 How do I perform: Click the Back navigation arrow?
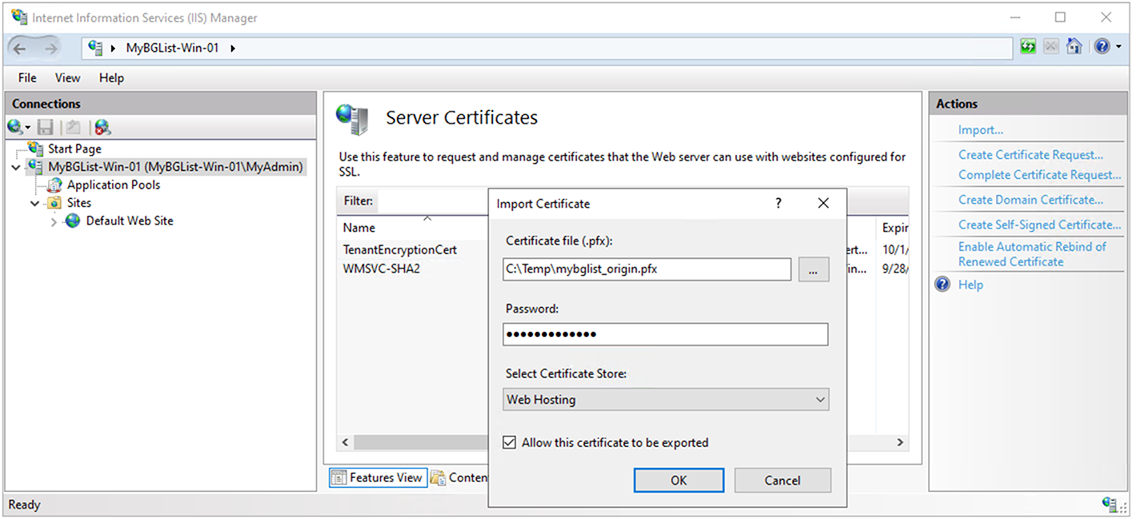coord(20,48)
